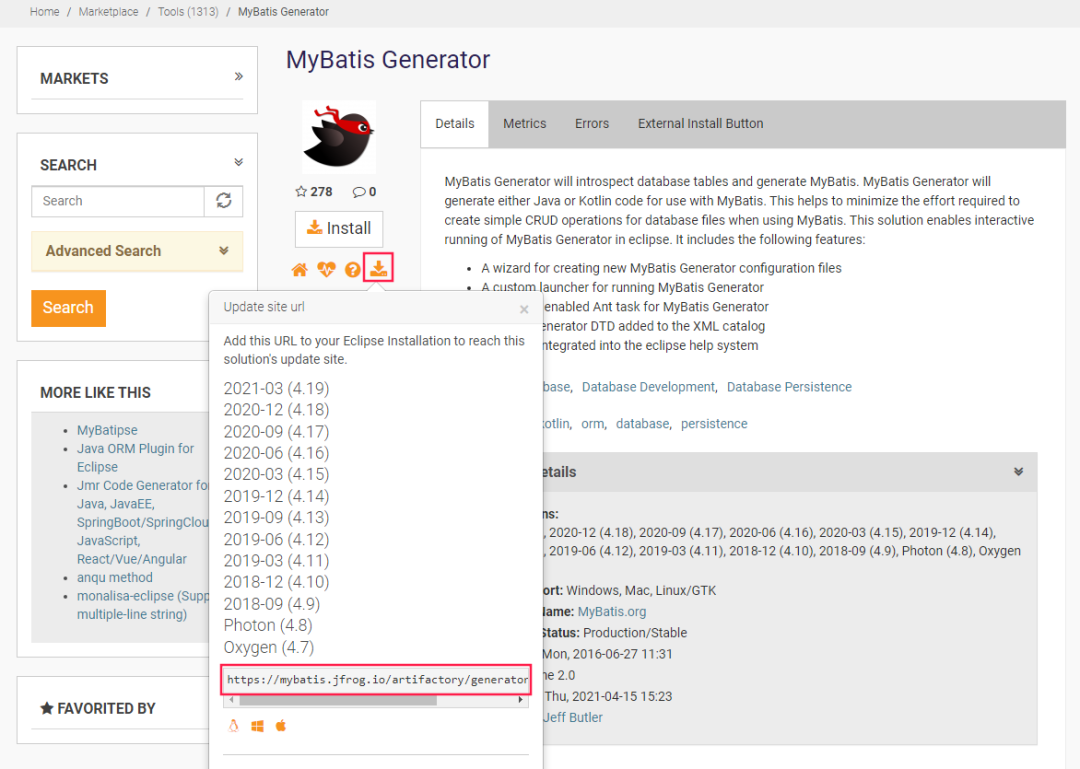Screen dimensions: 1080x769
Task: Select 2018-09 (4.9) release entry
Action: (x=271, y=604)
